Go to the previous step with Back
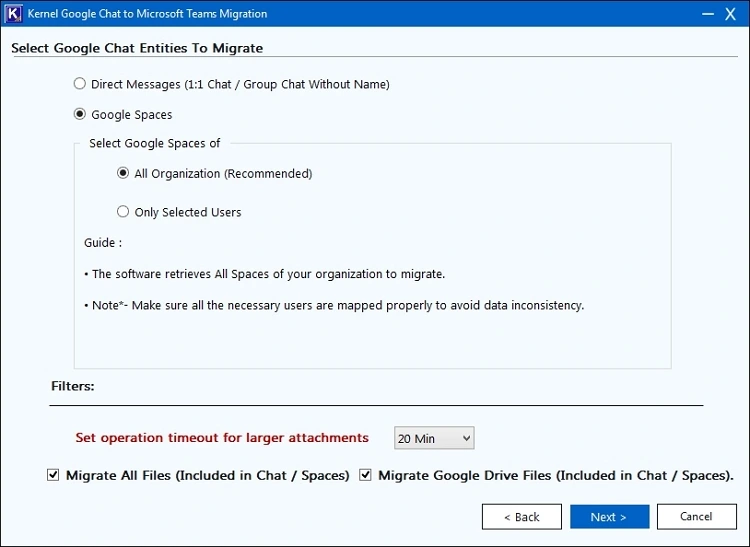 (x=521, y=516)
